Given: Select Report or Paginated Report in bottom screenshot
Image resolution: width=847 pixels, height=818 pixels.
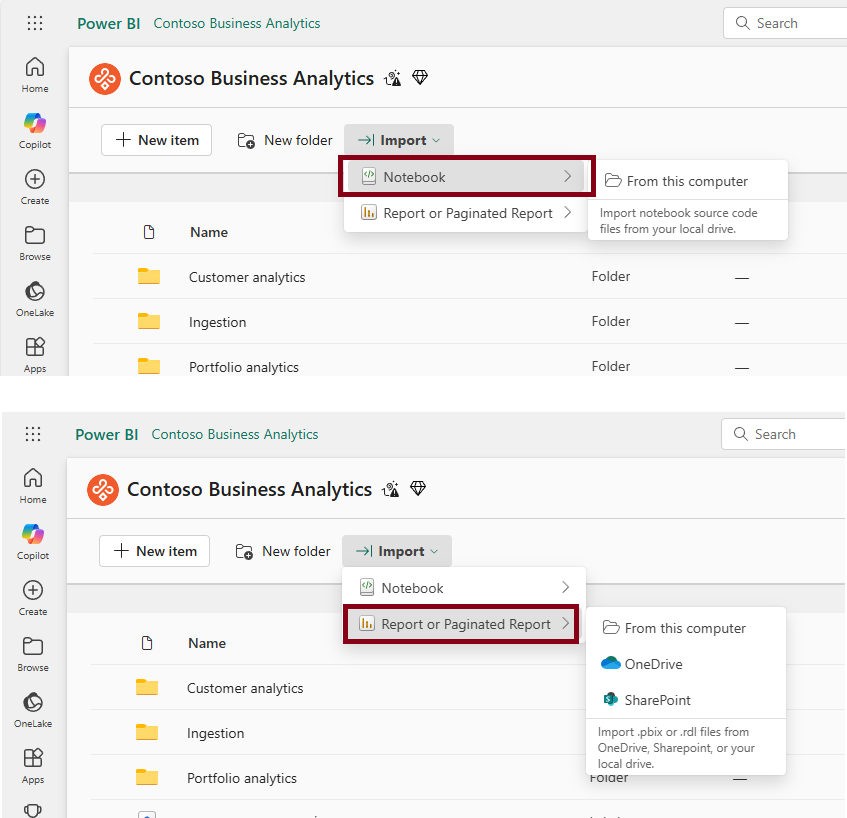Looking at the screenshot, I should (x=464, y=624).
